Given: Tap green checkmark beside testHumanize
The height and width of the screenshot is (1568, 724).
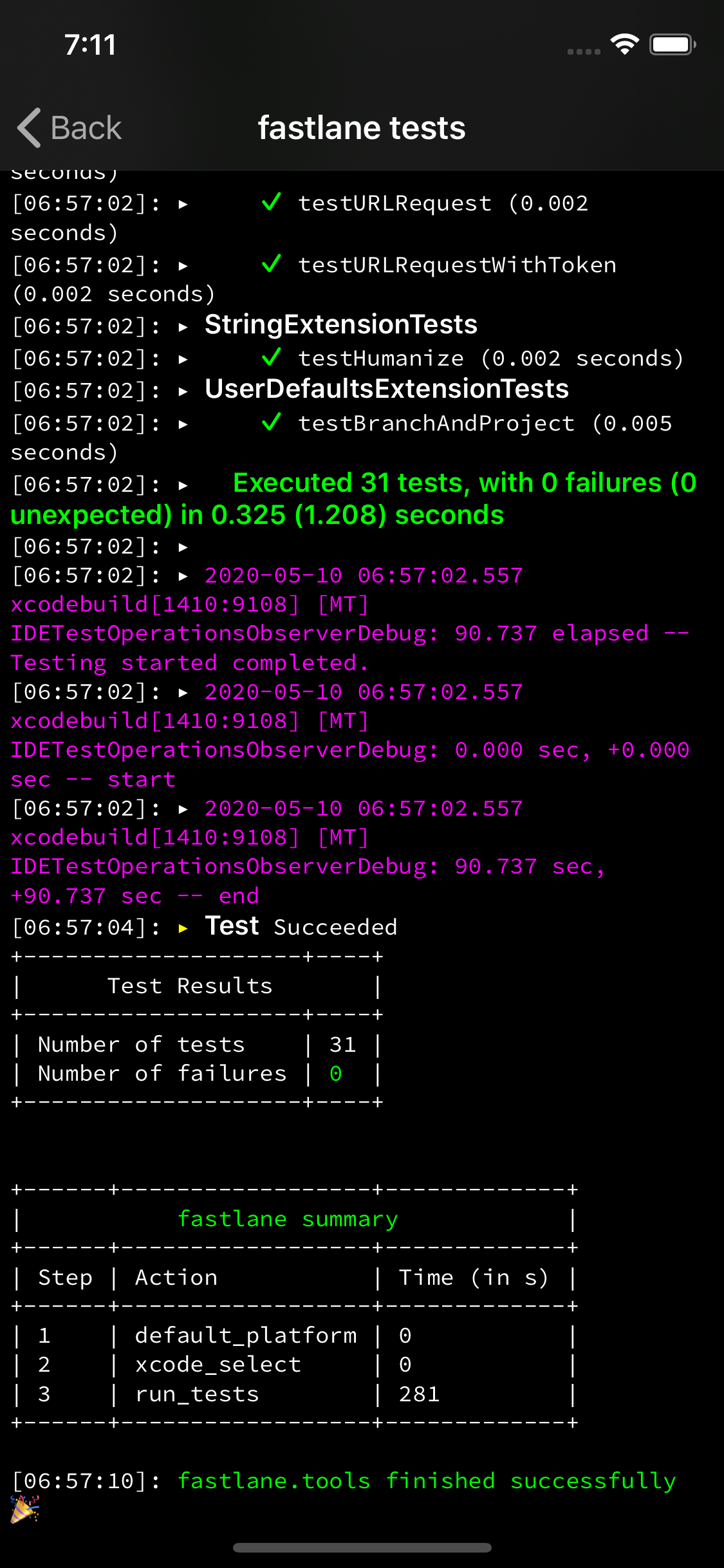Looking at the screenshot, I should (272, 357).
